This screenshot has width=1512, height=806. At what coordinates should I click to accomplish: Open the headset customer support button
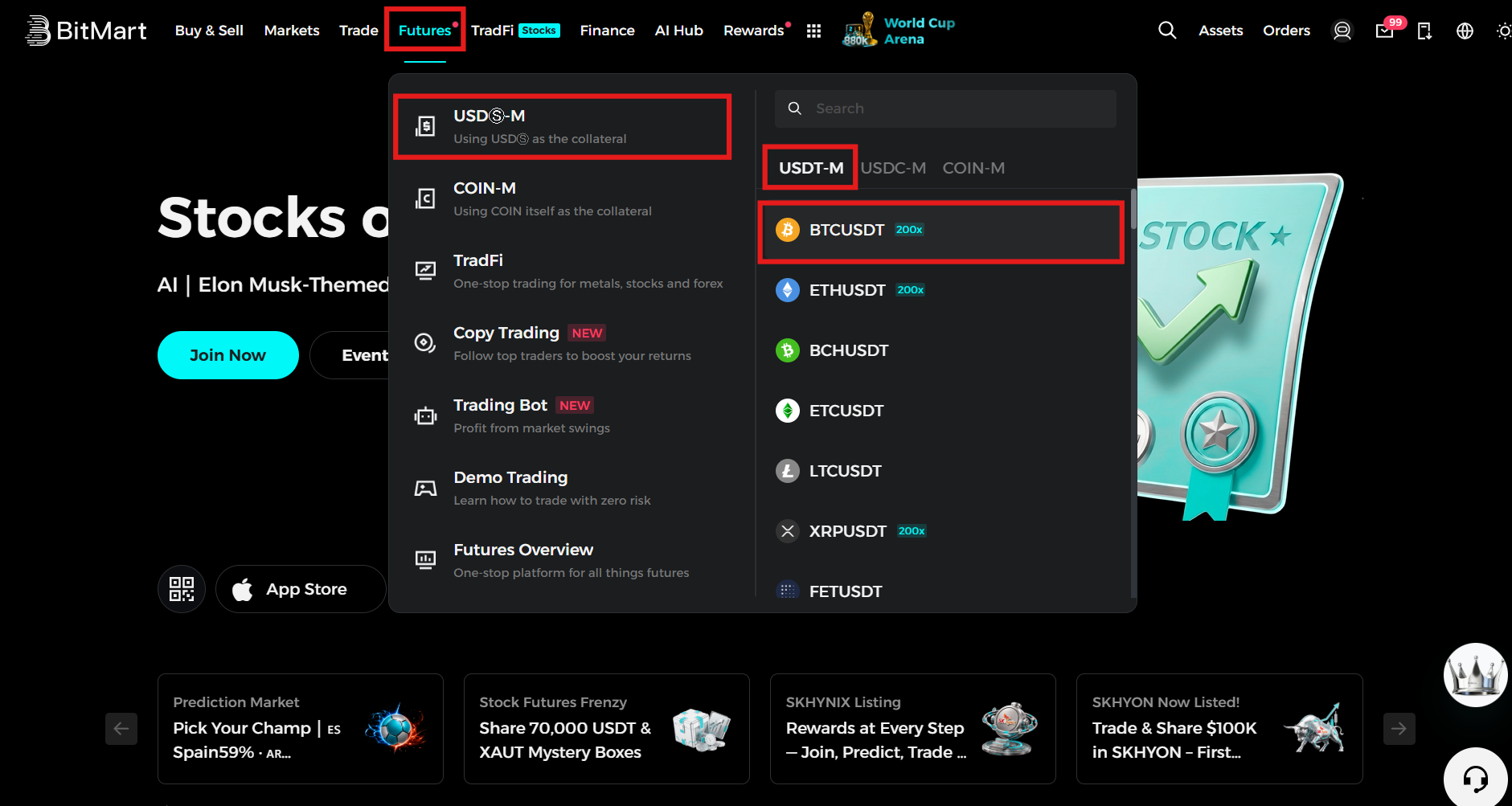click(x=1476, y=778)
